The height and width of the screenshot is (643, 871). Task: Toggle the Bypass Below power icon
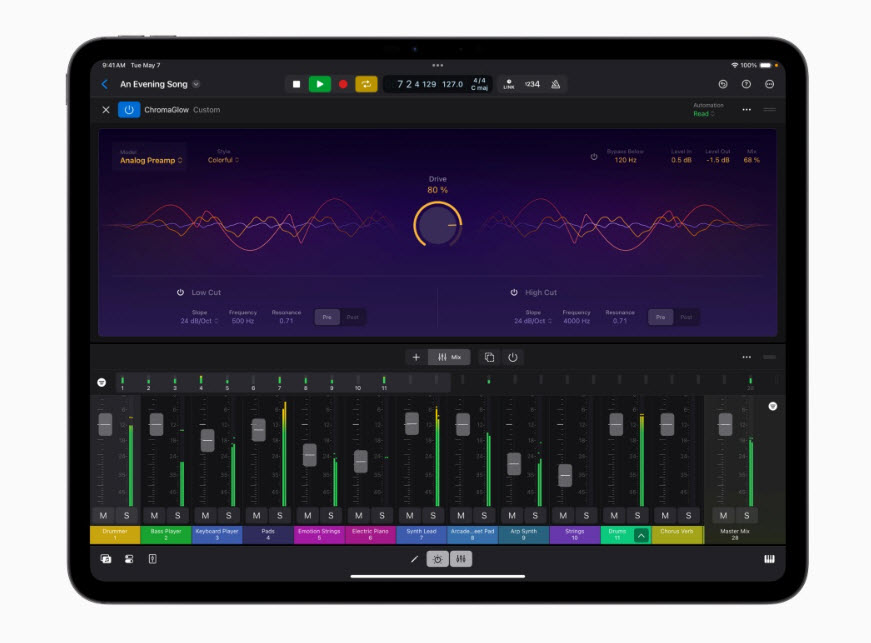[594, 157]
